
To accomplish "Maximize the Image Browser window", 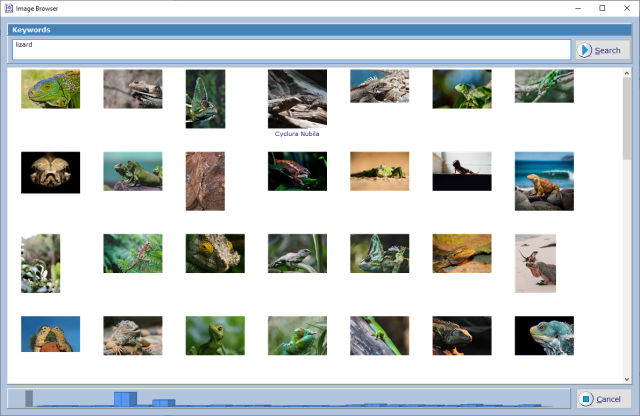I will tap(602, 8).
